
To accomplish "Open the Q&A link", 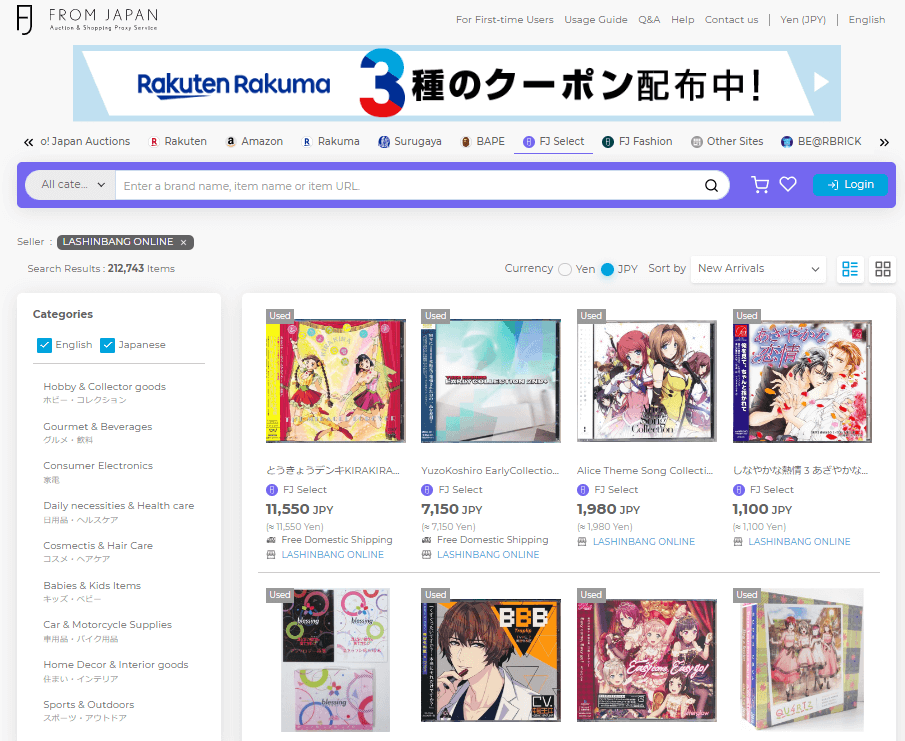I will coord(649,20).
